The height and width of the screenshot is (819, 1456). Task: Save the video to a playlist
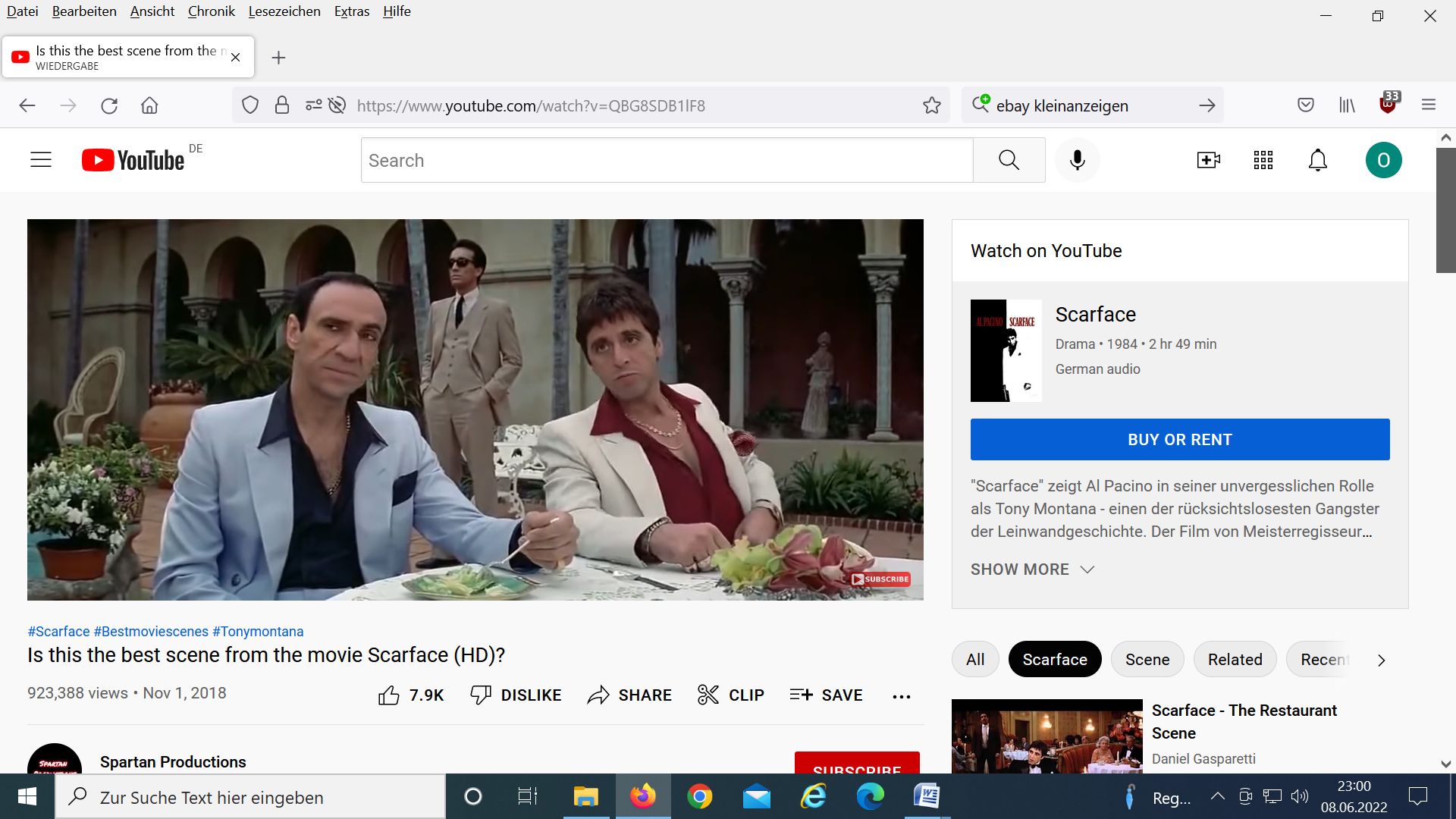pos(826,695)
